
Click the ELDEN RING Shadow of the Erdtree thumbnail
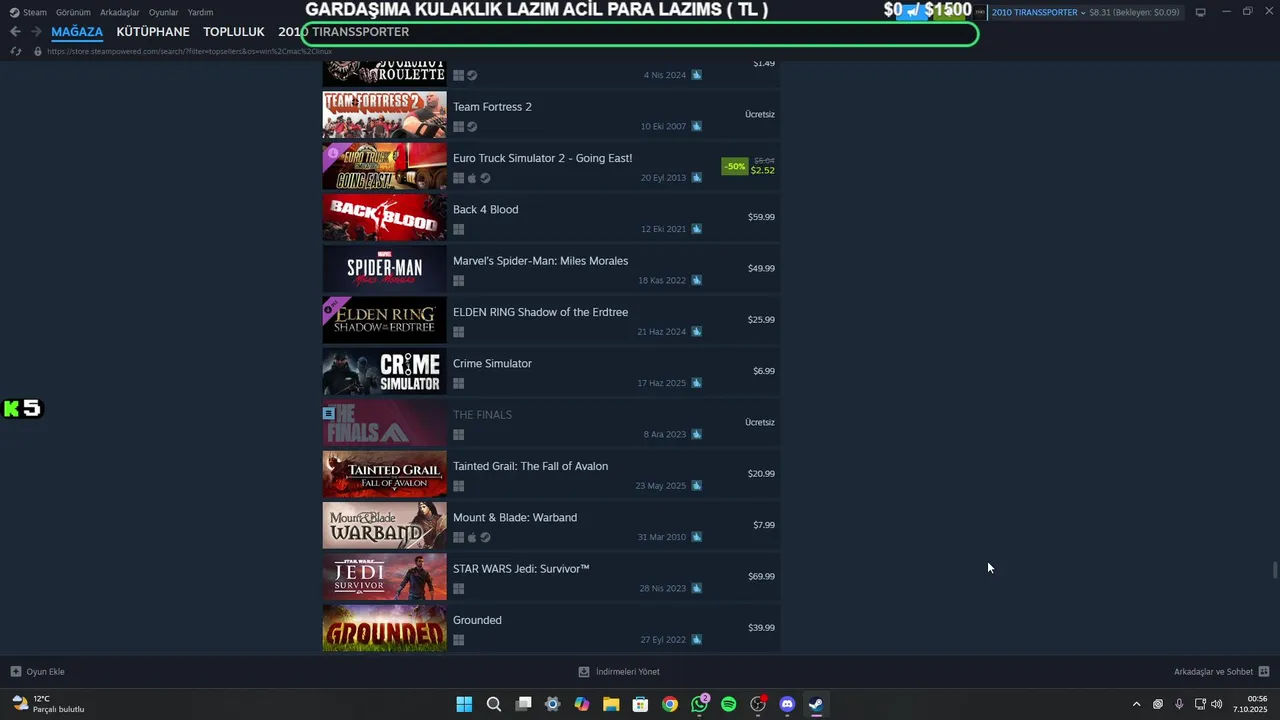[384, 320]
